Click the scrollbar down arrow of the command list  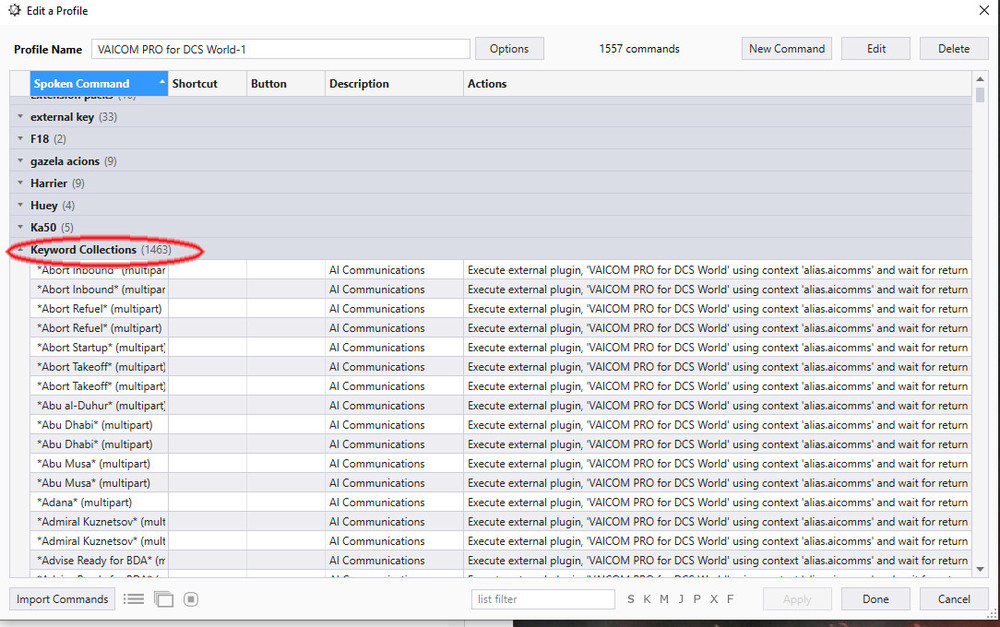coord(980,569)
